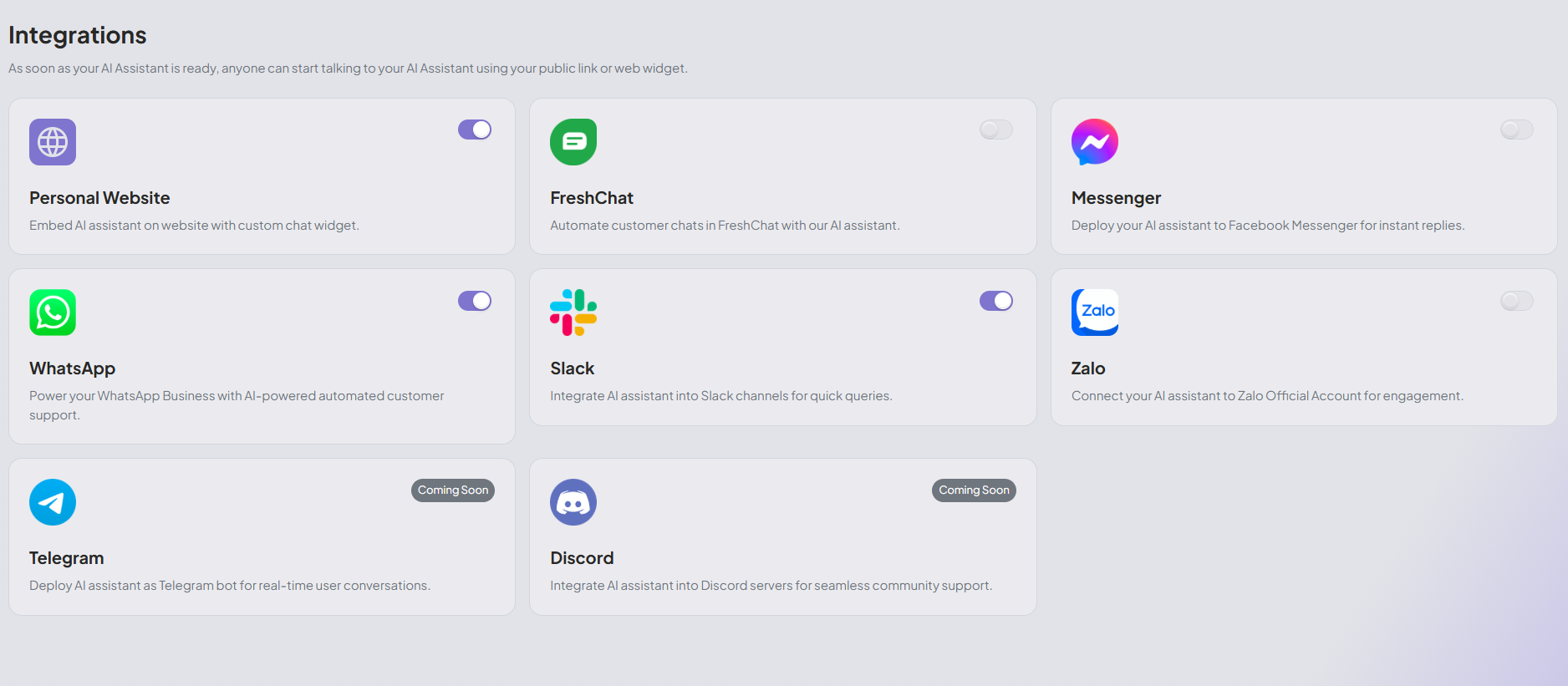Screen dimensions: 1568x686
Task: Click the Coming Soon badge on Discord
Action: [974, 490]
